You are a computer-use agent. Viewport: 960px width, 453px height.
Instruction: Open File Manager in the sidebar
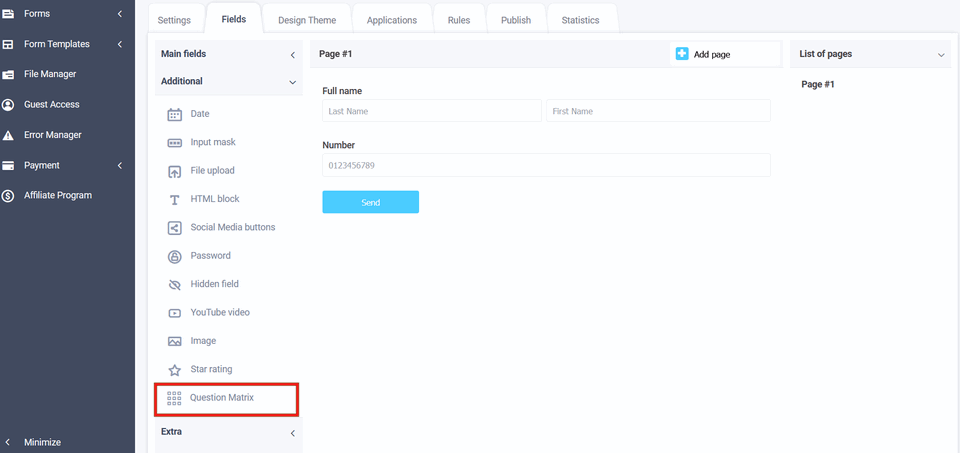point(50,74)
